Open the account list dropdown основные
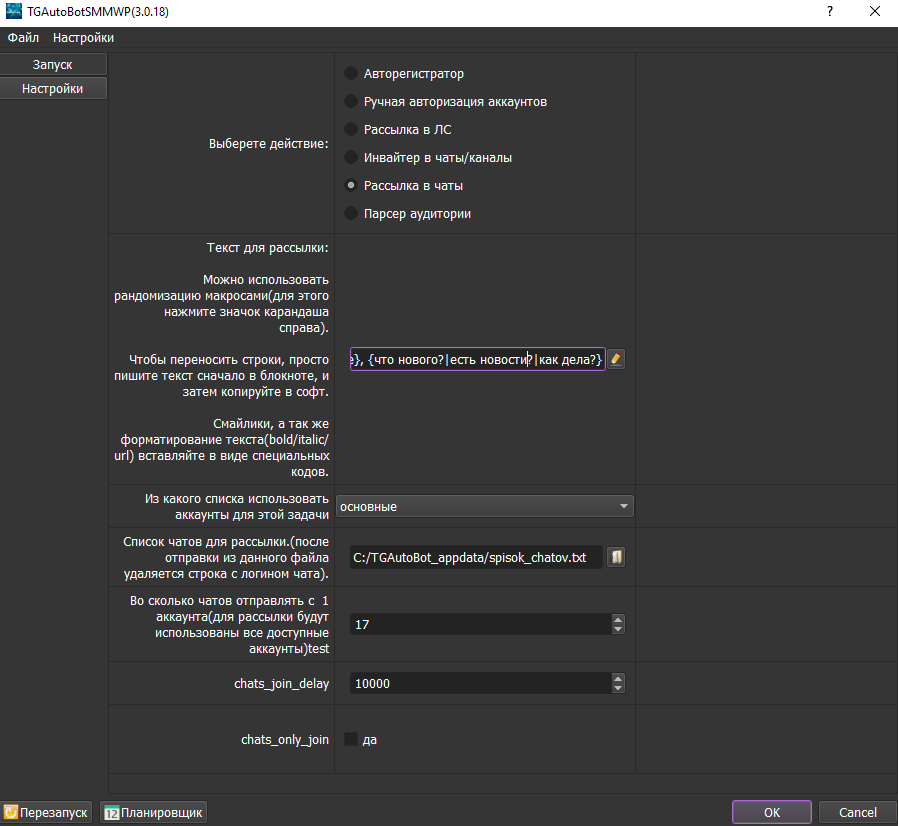The height and width of the screenshot is (826, 898). (484, 506)
